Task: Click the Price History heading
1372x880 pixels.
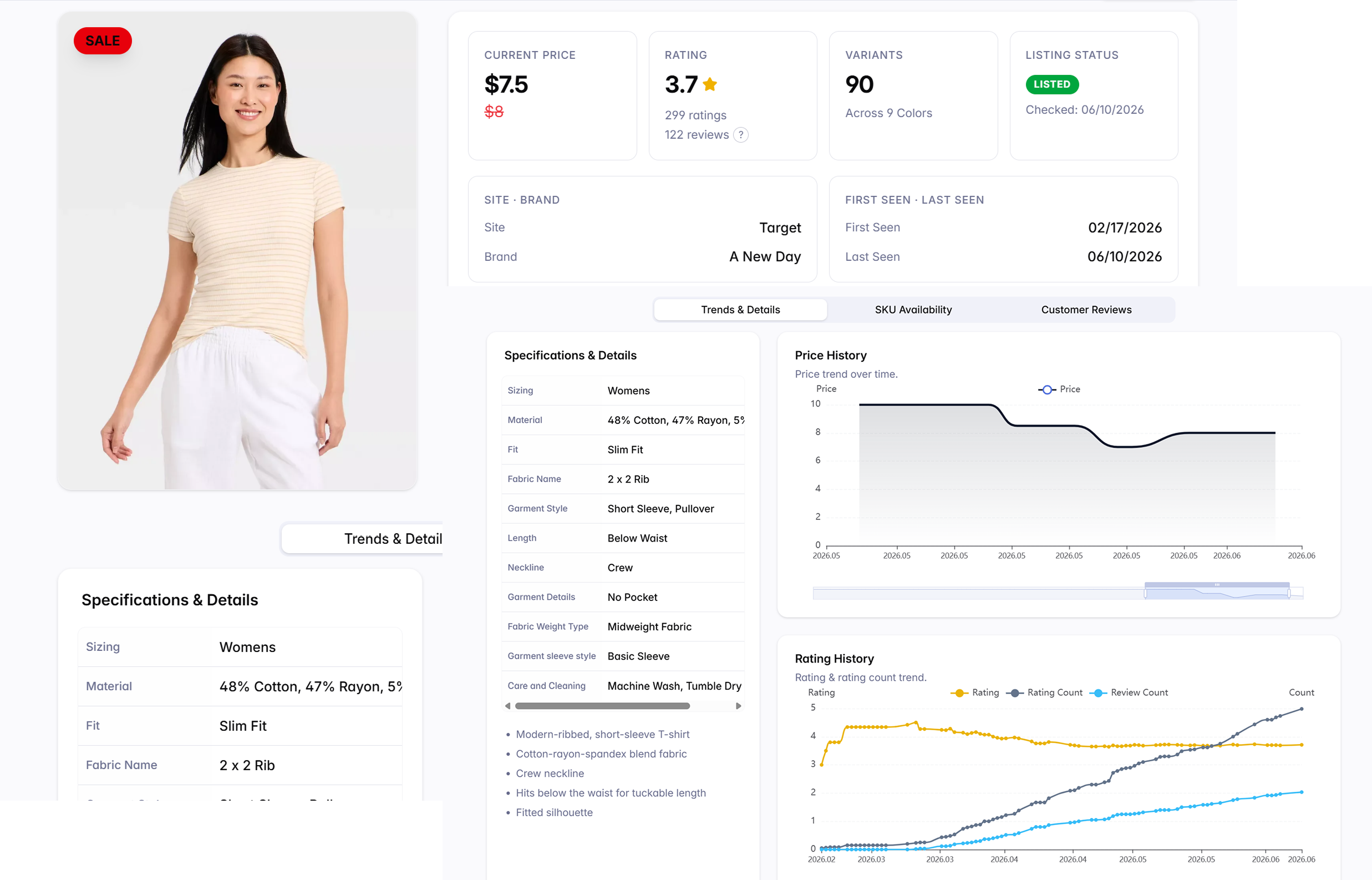Action: (x=830, y=356)
